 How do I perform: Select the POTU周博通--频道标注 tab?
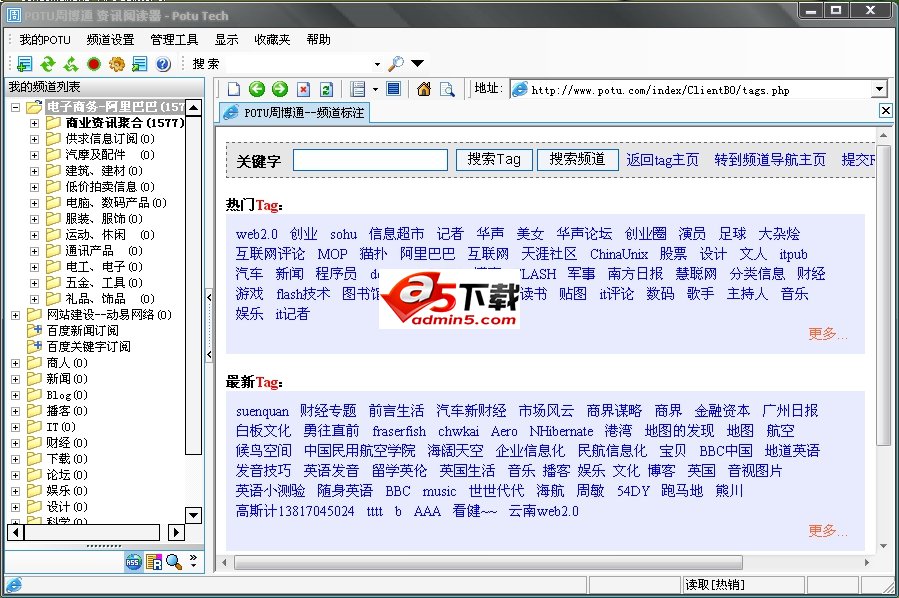click(x=295, y=112)
